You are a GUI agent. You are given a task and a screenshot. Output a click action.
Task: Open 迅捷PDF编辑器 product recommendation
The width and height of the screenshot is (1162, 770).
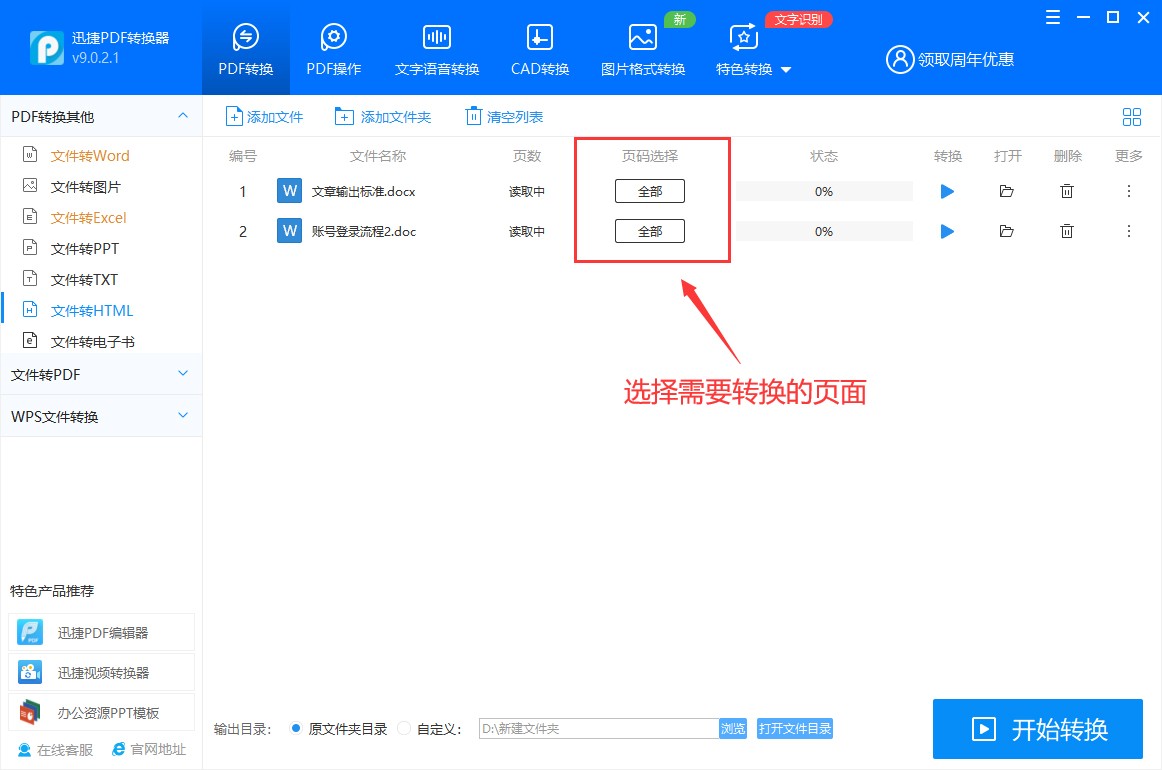[102, 632]
